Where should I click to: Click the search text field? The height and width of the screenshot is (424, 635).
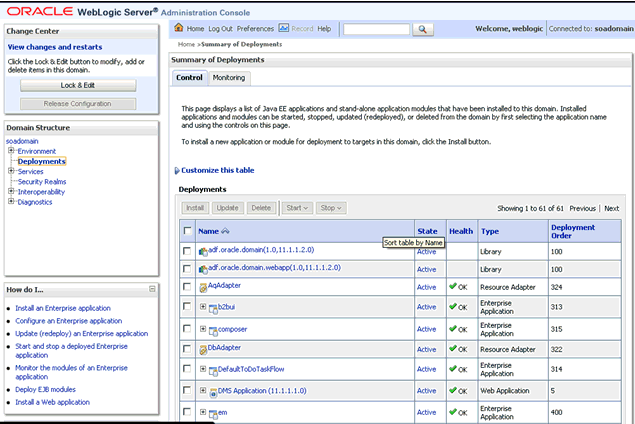[x=376, y=29]
